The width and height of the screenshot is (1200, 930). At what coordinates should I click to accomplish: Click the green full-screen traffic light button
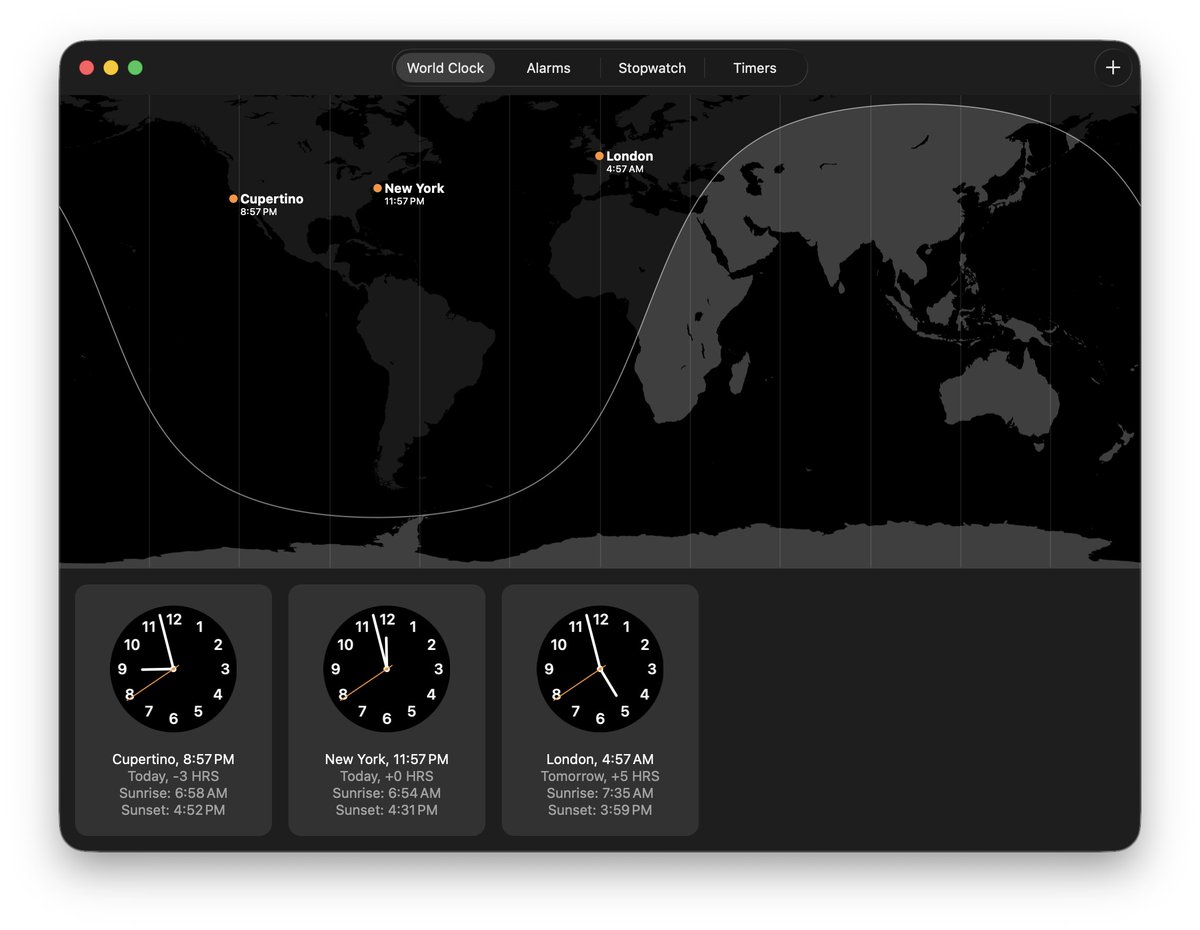[135, 66]
